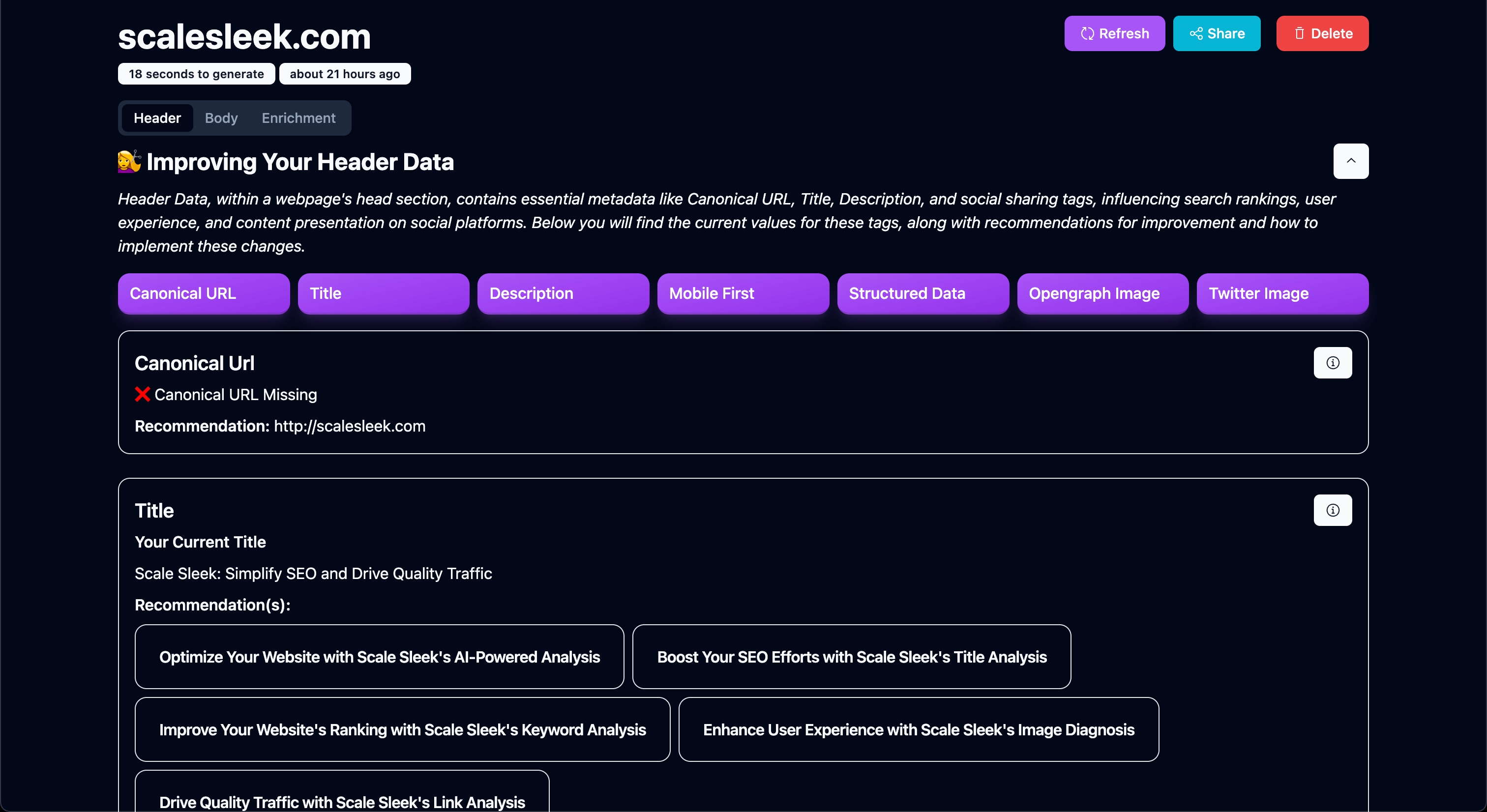The image size is (1487, 812).
Task: Click the Share button
Action: [x=1216, y=33]
